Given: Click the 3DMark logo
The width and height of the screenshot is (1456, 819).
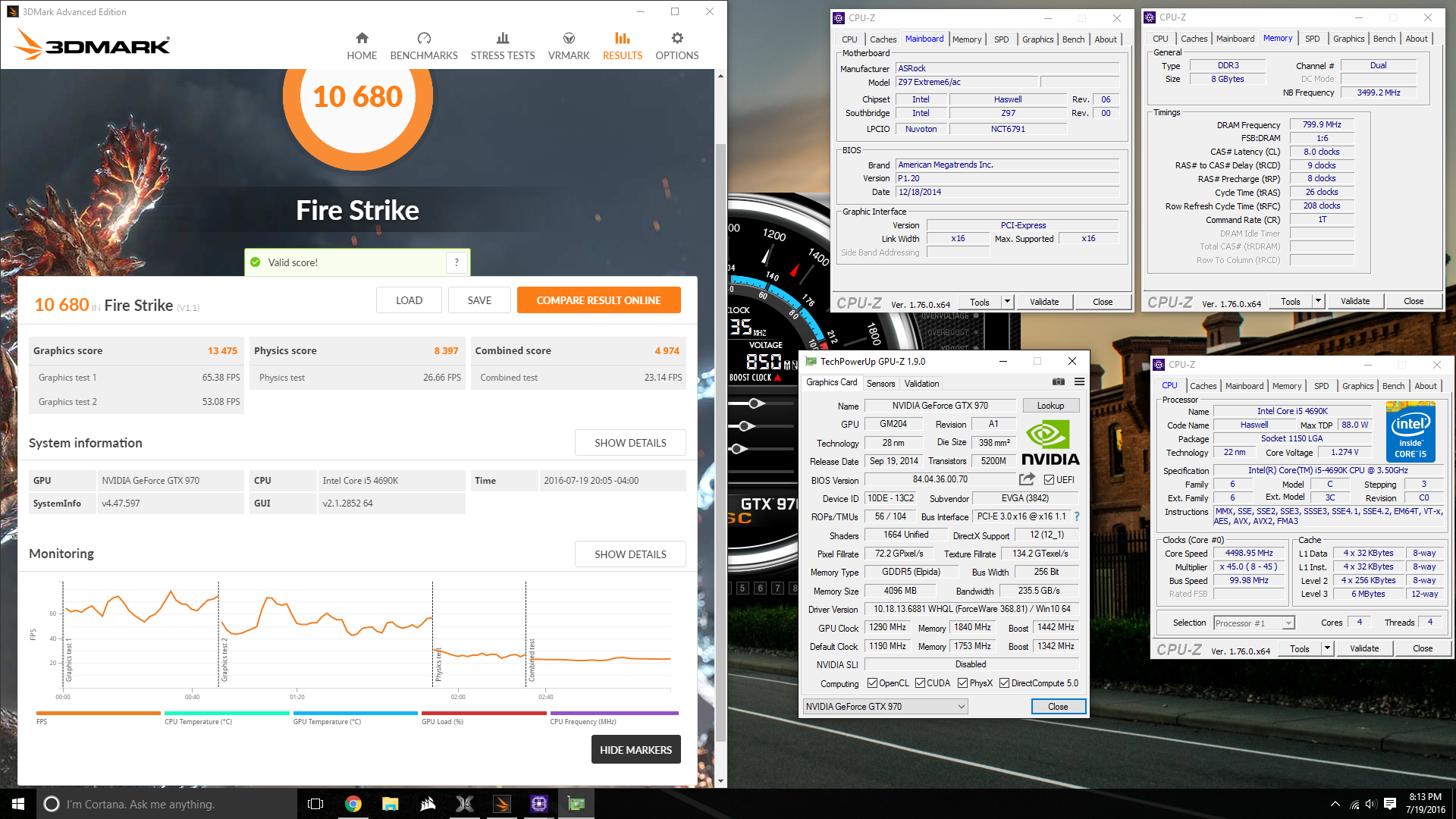Looking at the screenshot, I should (91, 44).
